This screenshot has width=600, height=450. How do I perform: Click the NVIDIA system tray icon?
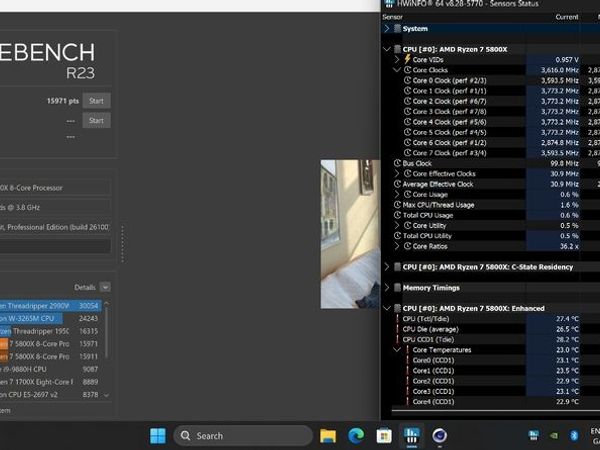pyautogui.click(x=554, y=435)
